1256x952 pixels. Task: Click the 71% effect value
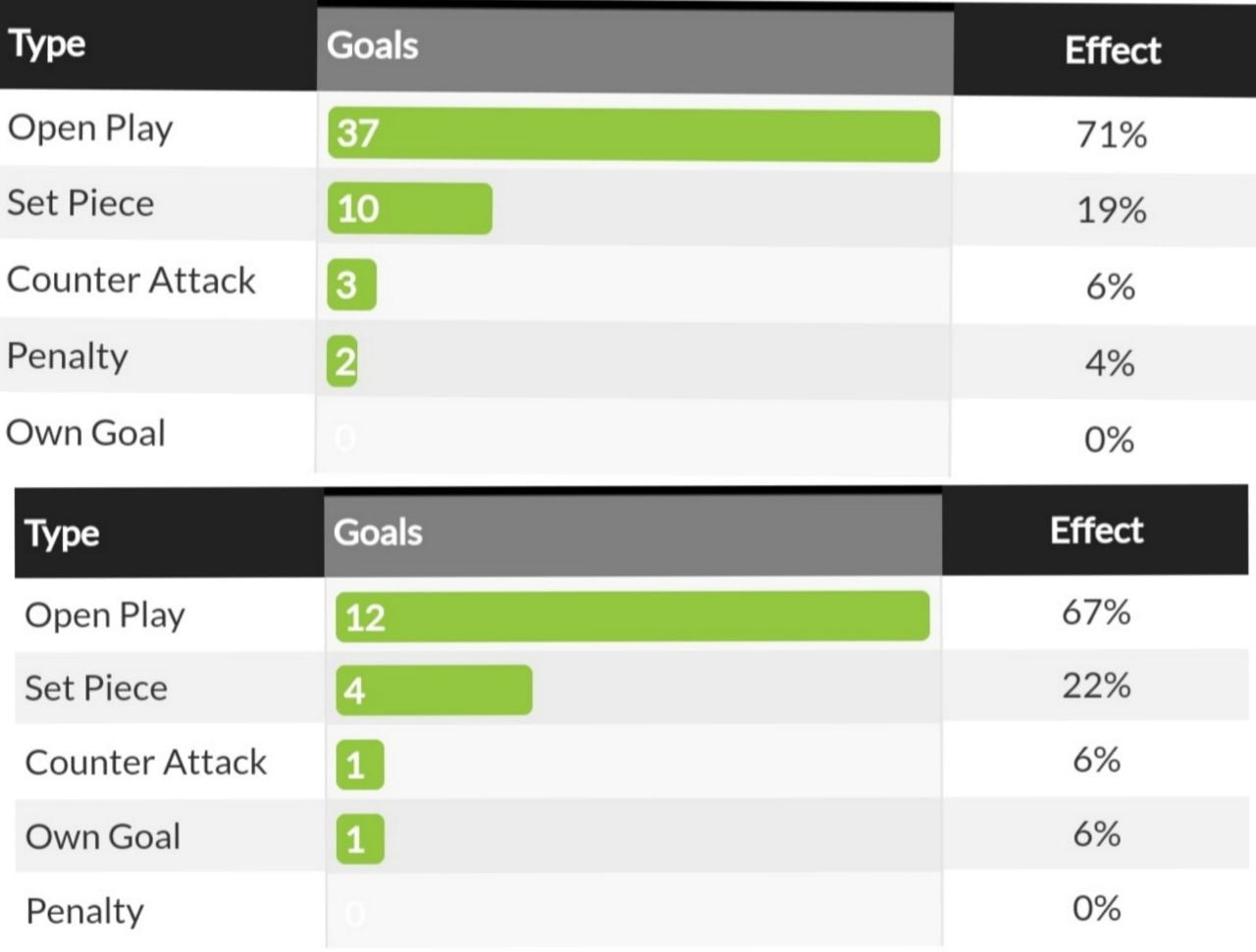tap(1111, 134)
